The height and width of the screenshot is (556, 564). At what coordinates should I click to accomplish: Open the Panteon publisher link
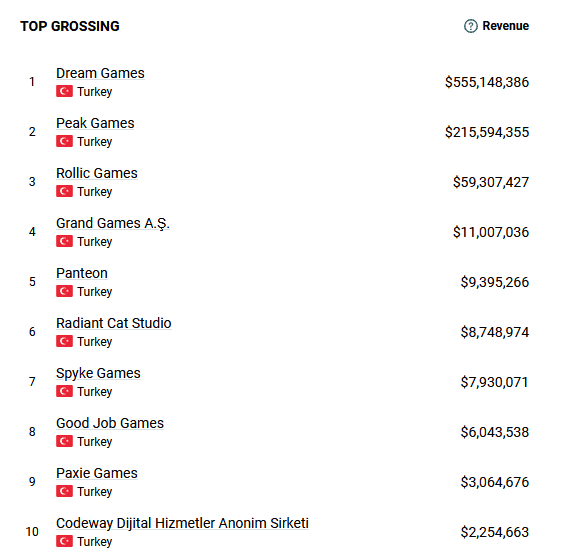coord(82,273)
